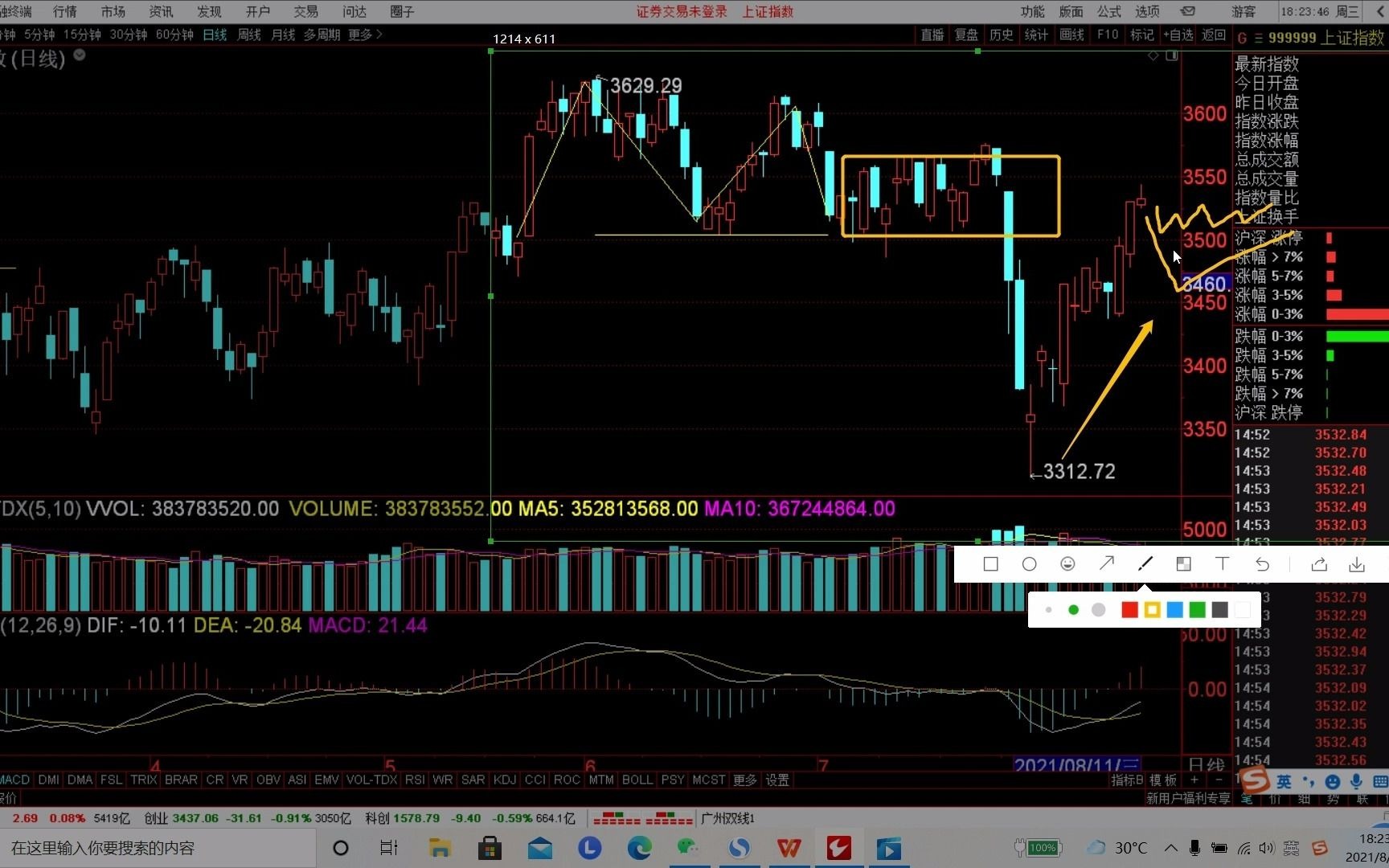The image size is (1389, 868).
Task: Open the 模板 template selector
Action: click(x=1163, y=780)
